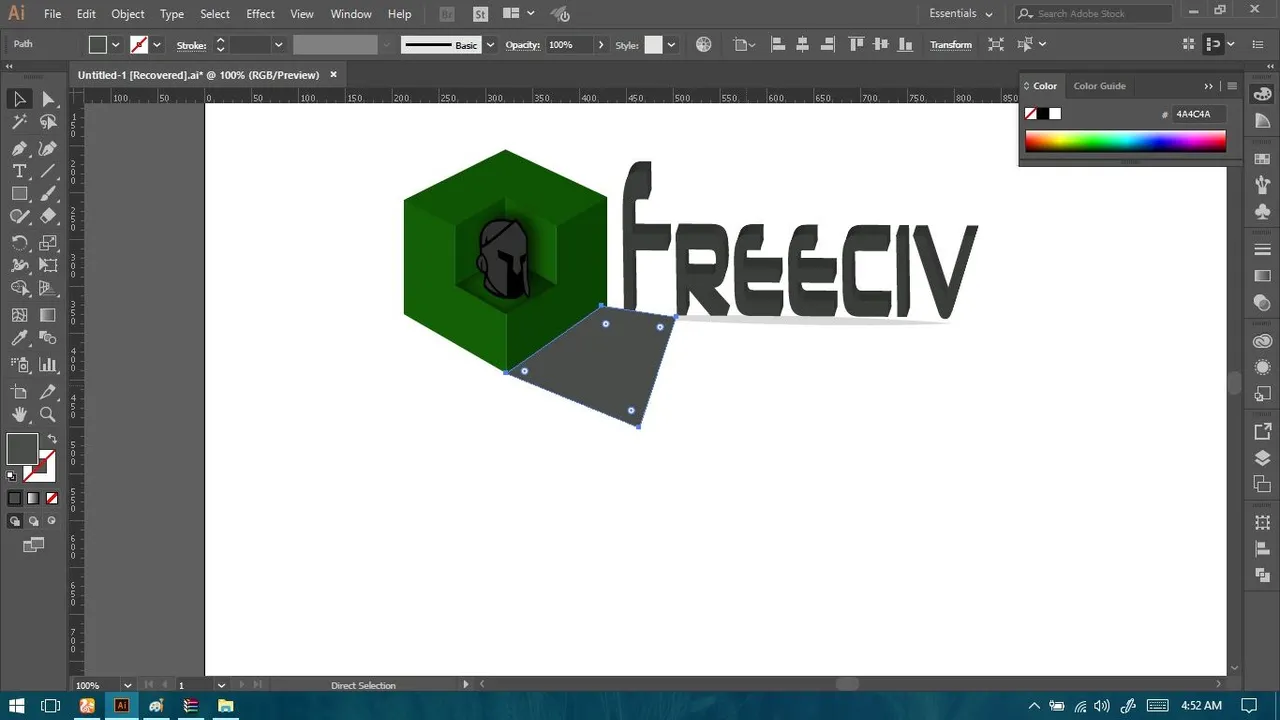This screenshot has height=720, width=1280.
Task: Open fill color dropdown in control bar
Action: pyautogui.click(x=117, y=45)
